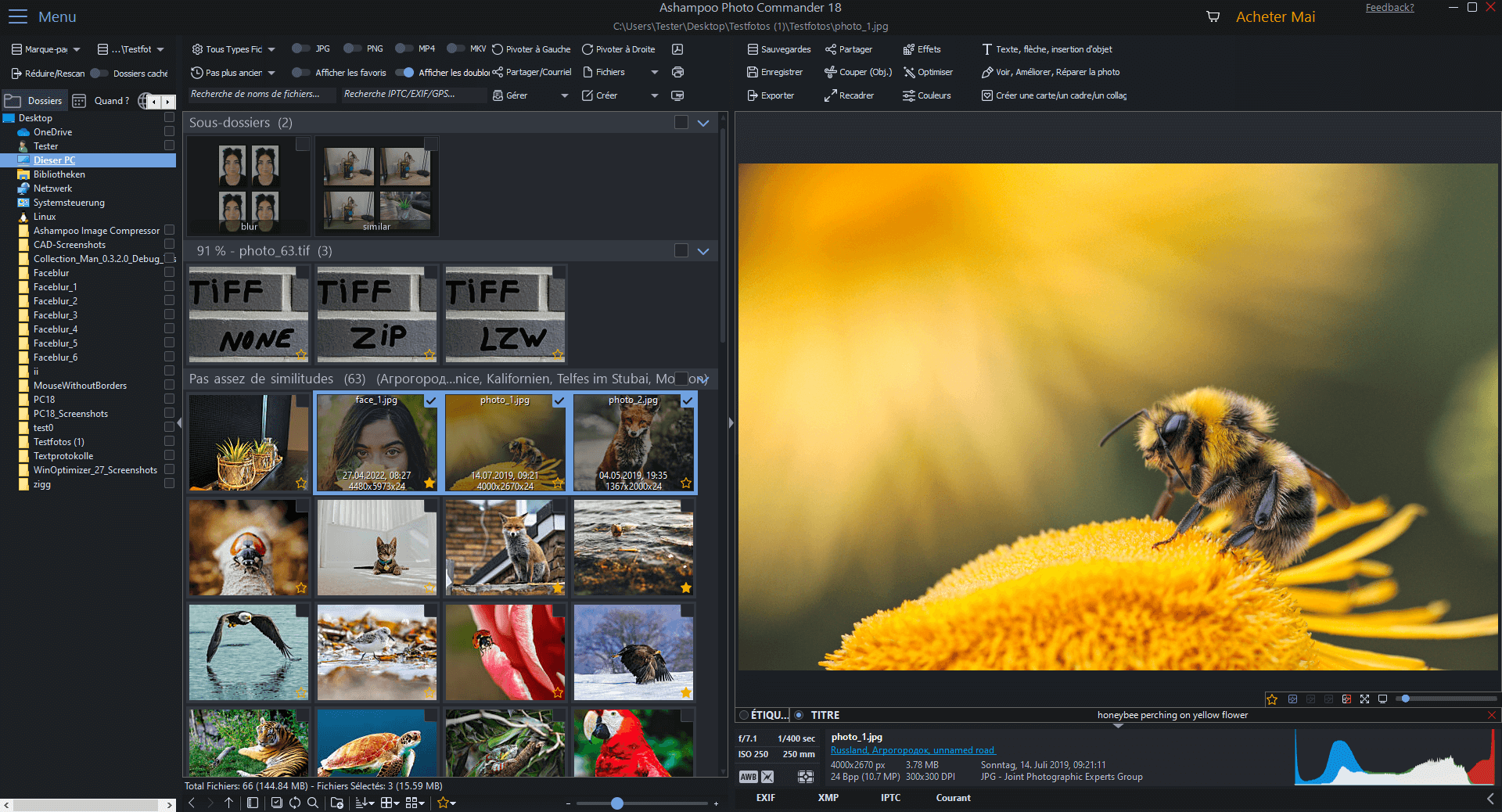
Task: Click the file name search field
Action: [262, 95]
